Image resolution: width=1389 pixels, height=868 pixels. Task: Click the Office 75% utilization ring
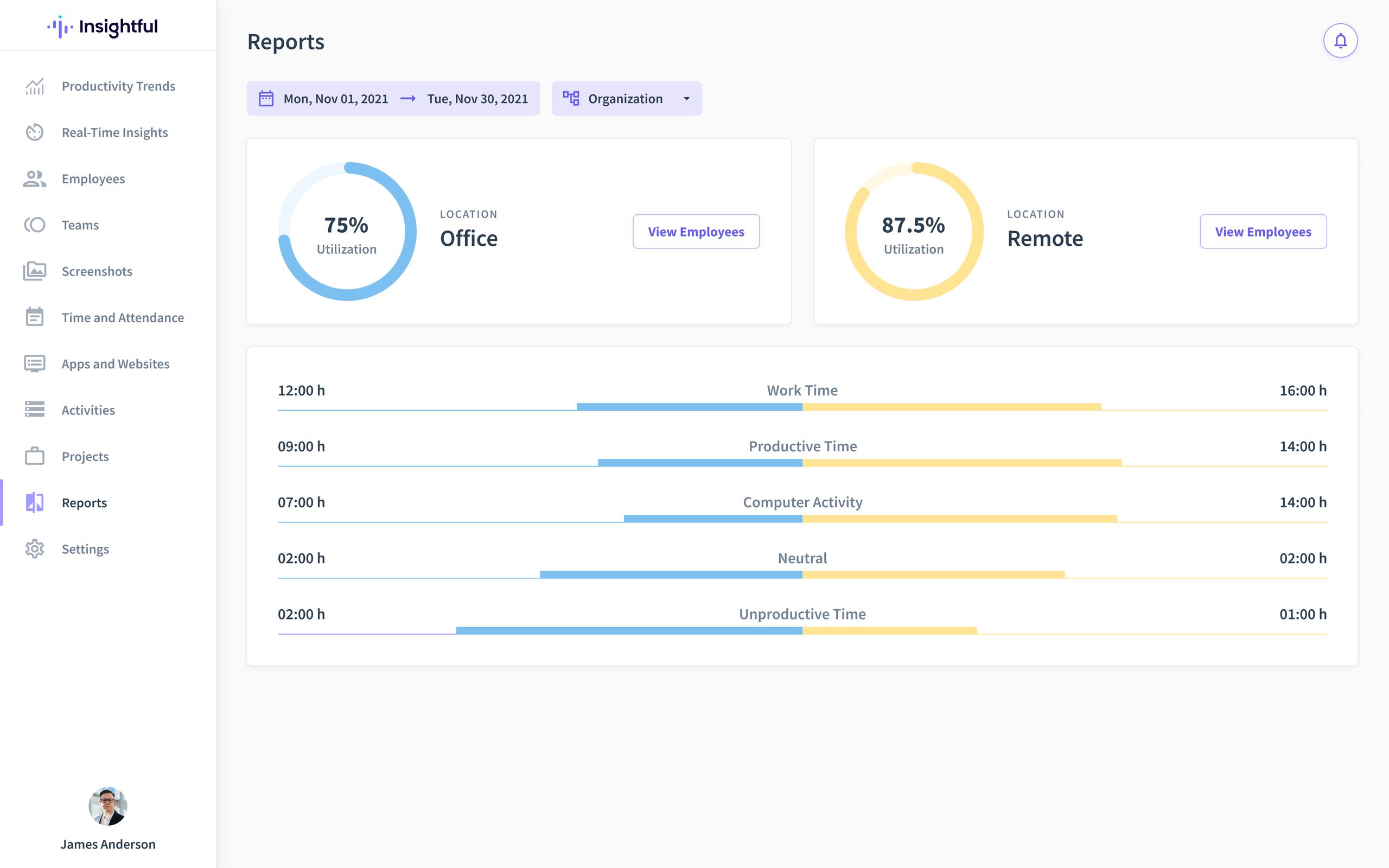click(347, 231)
